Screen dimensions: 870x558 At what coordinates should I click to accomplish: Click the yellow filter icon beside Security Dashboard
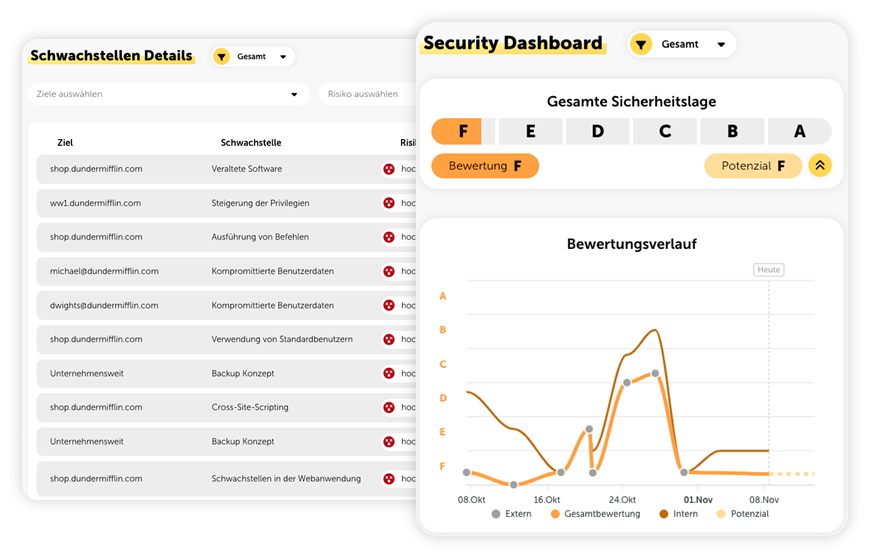[641, 44]
